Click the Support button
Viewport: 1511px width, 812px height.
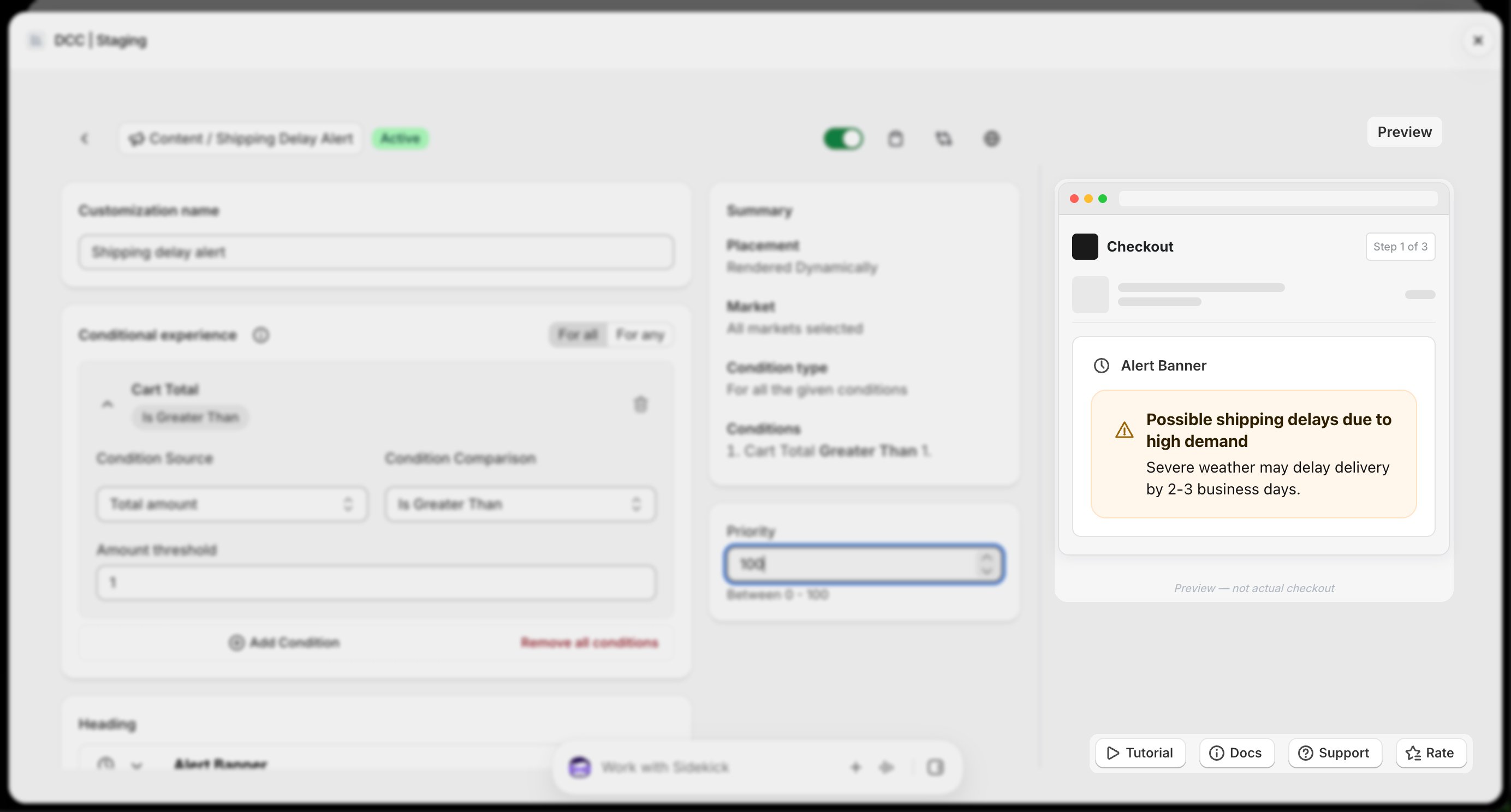[x=1335, y=753]
